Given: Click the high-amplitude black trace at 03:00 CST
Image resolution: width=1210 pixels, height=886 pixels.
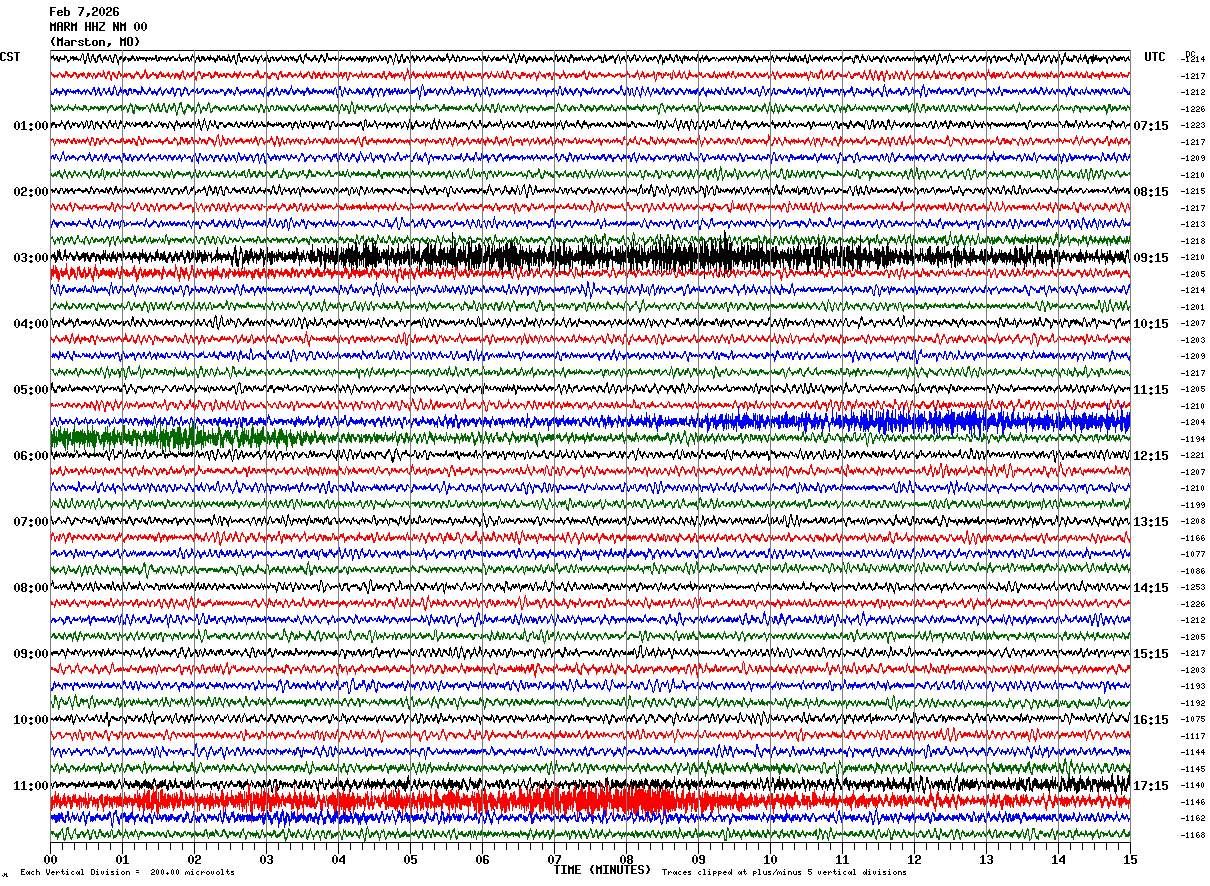Looking at the screenshot, I should point(590,256).
